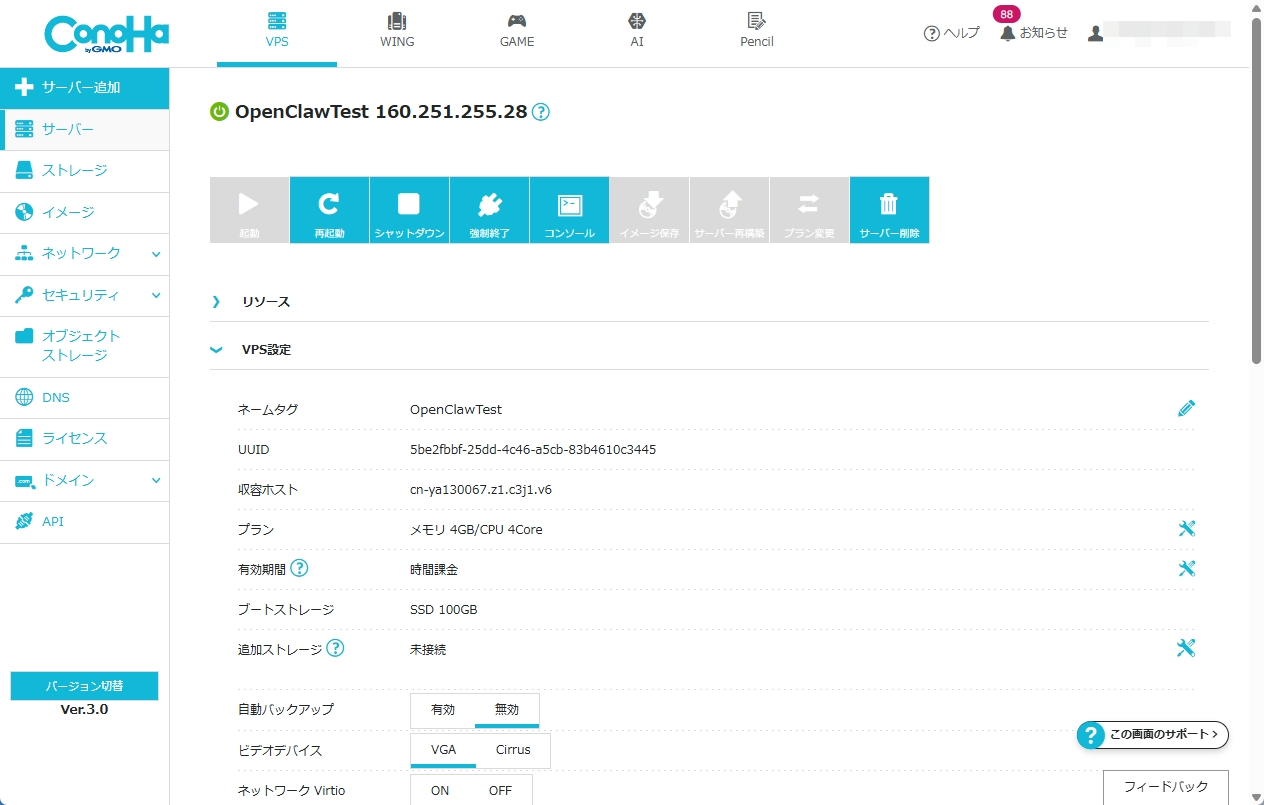This screenshot has height=805, width=1264.
Task: Open お知らせ notifications bell
Action: point(1034,33)
